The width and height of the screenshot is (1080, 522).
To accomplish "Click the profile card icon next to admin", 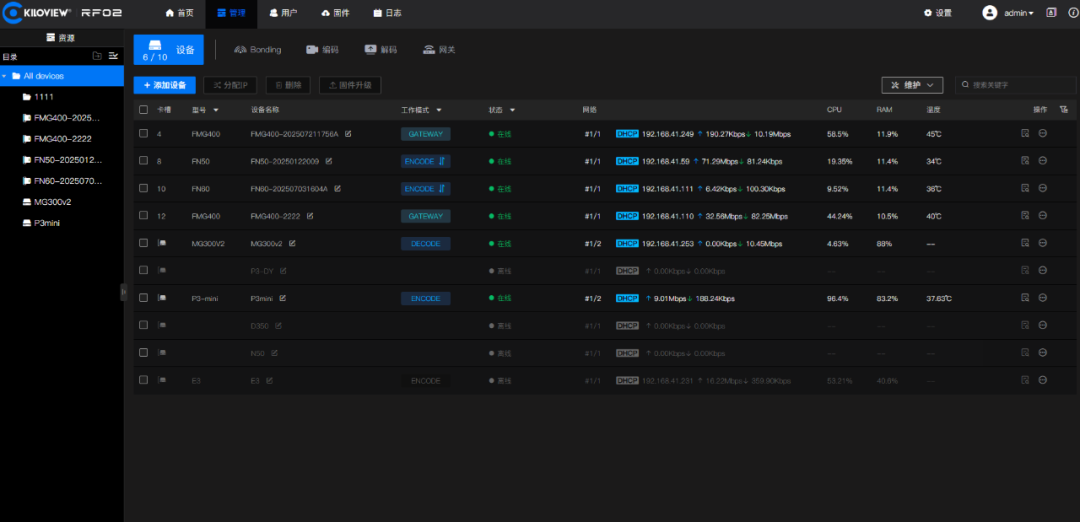I will click(1051, 13).
